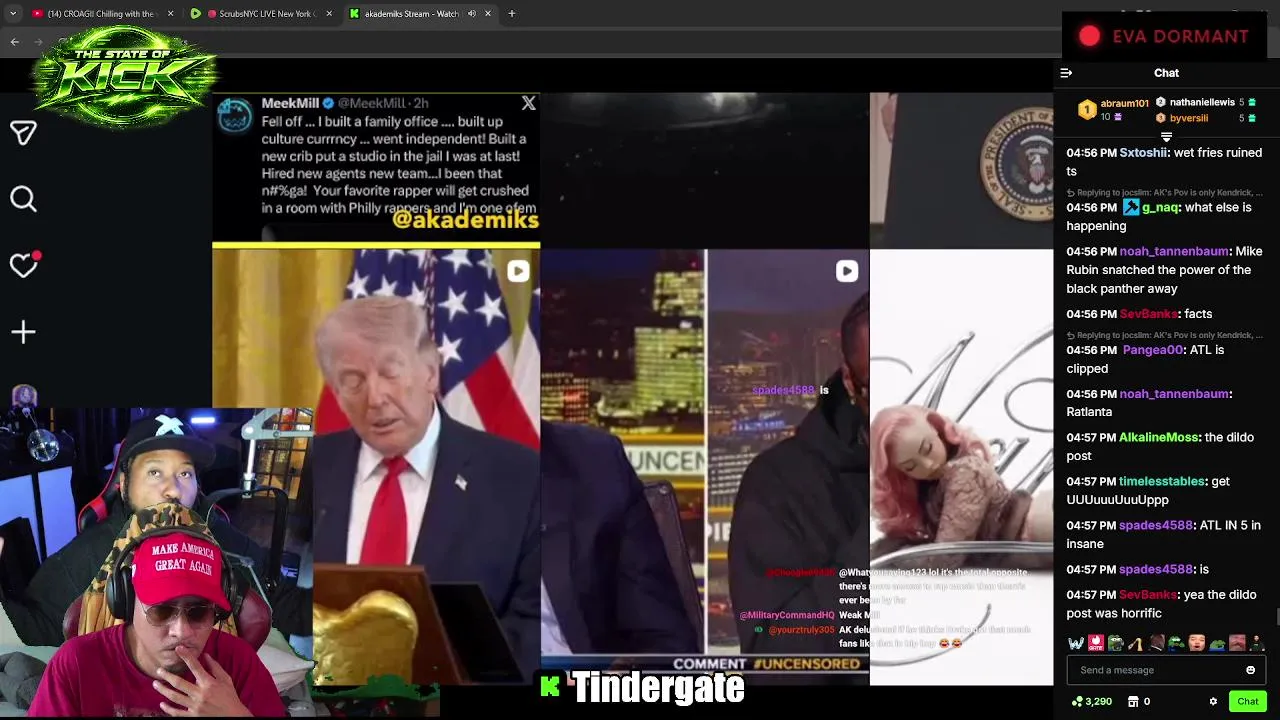Click noah_tannenbaum on the Mike Rubin message
The image size is (1280, 720).
pyautogui.click(x=1174, y=251)
